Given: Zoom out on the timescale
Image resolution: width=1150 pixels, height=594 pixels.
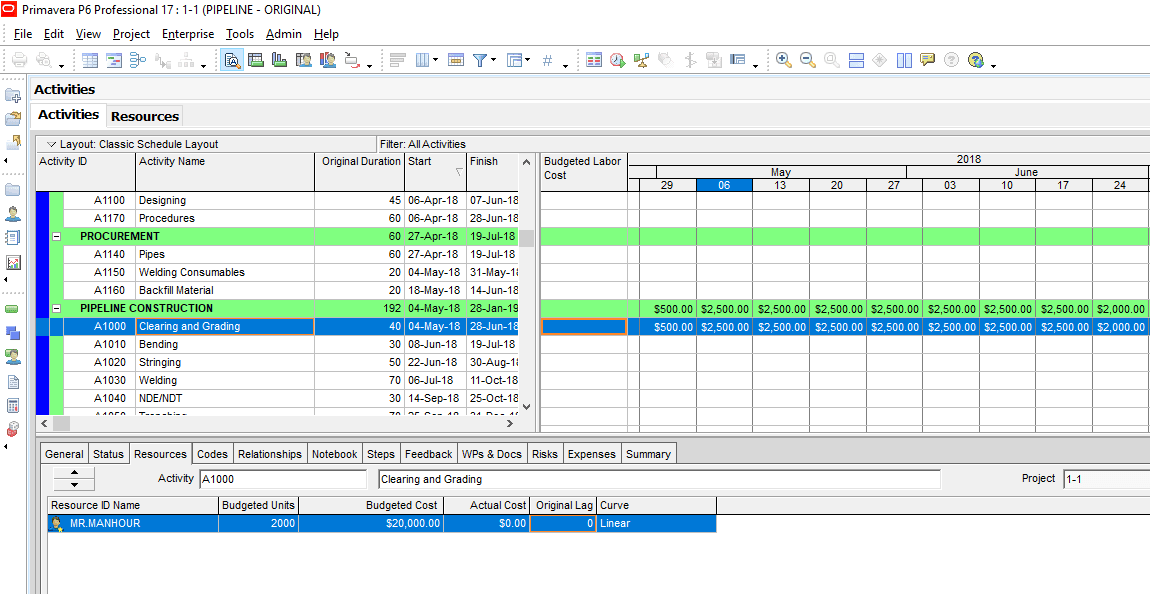Looking at the screenshot, I should [807, 60].
